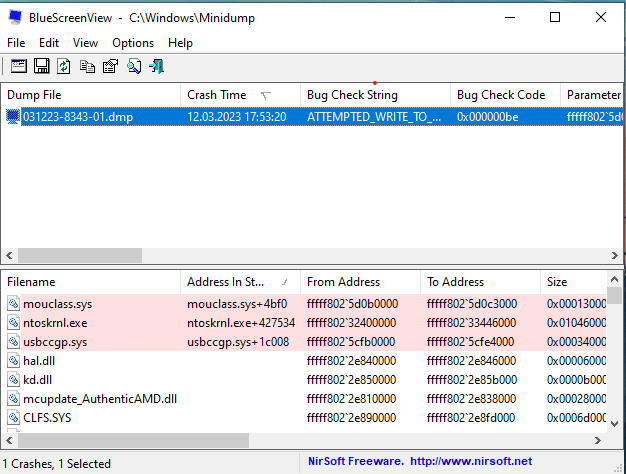Image resolution: width=626 pixels, height=474 pixels.
Task: Select the mcupdate_AuthenticAMD.dll filename
Action: click(100, 399)
